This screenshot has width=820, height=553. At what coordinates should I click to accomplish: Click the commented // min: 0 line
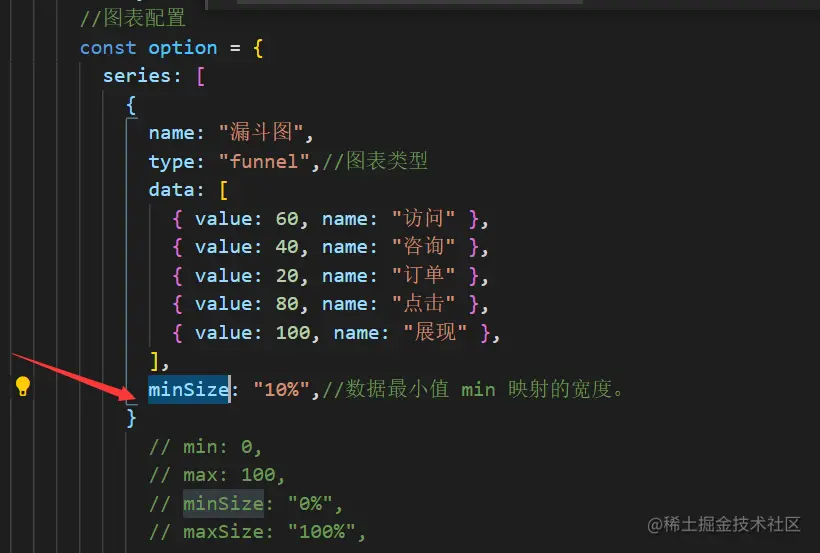tap(205, 447)
